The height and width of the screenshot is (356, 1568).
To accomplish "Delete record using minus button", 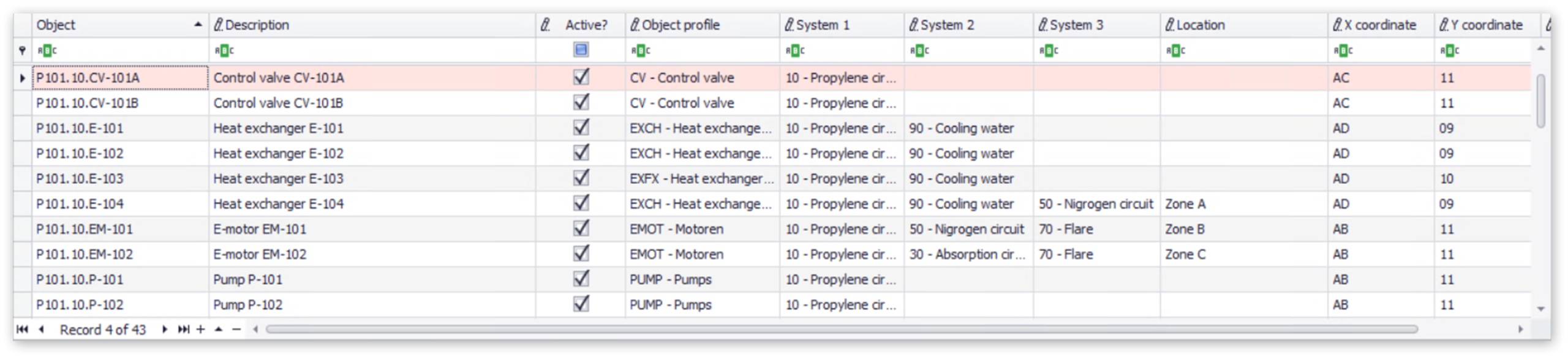I will click(236, 330).
